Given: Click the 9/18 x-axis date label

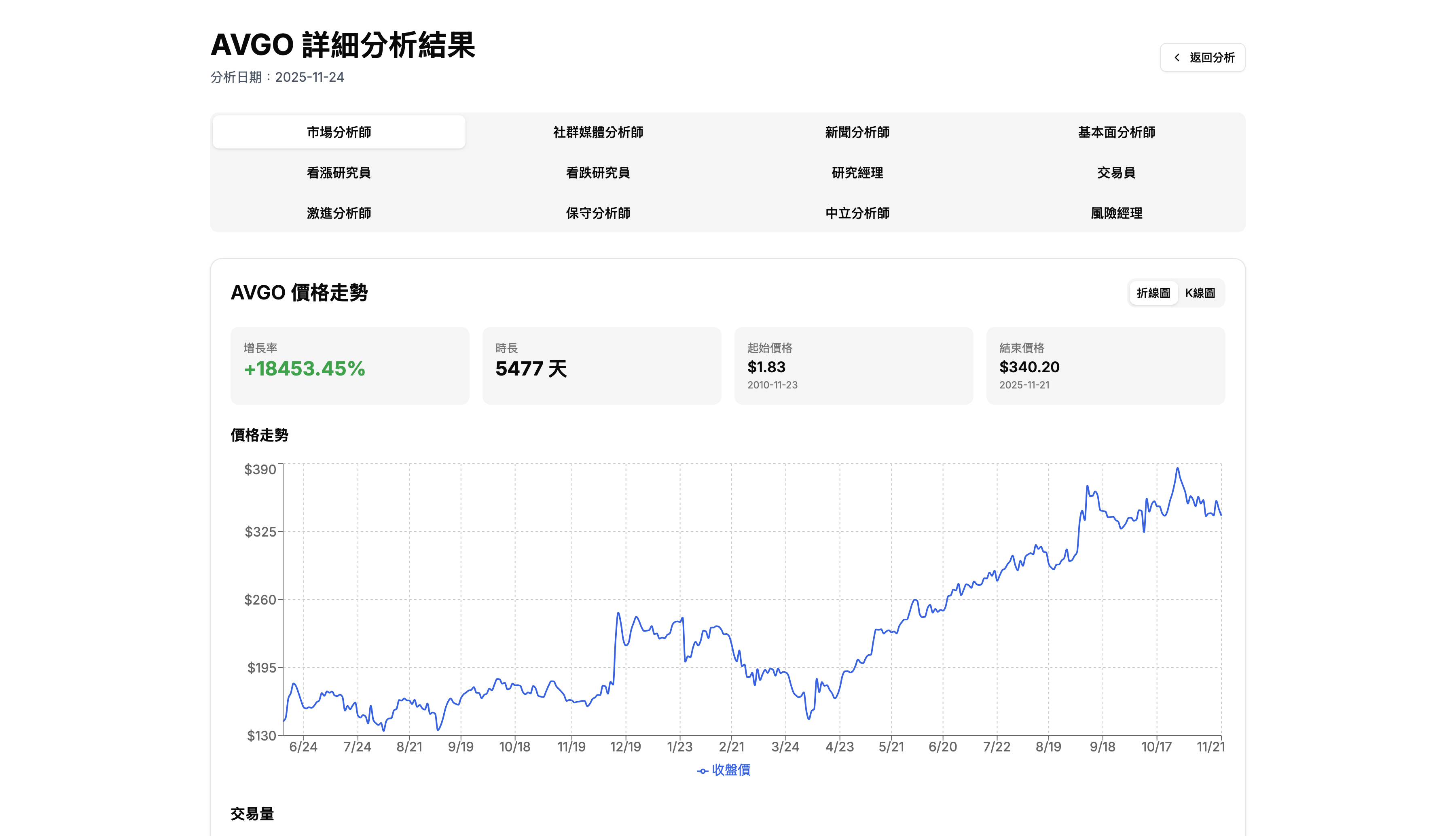Looking at the screenshot, I should point(1103,747).
